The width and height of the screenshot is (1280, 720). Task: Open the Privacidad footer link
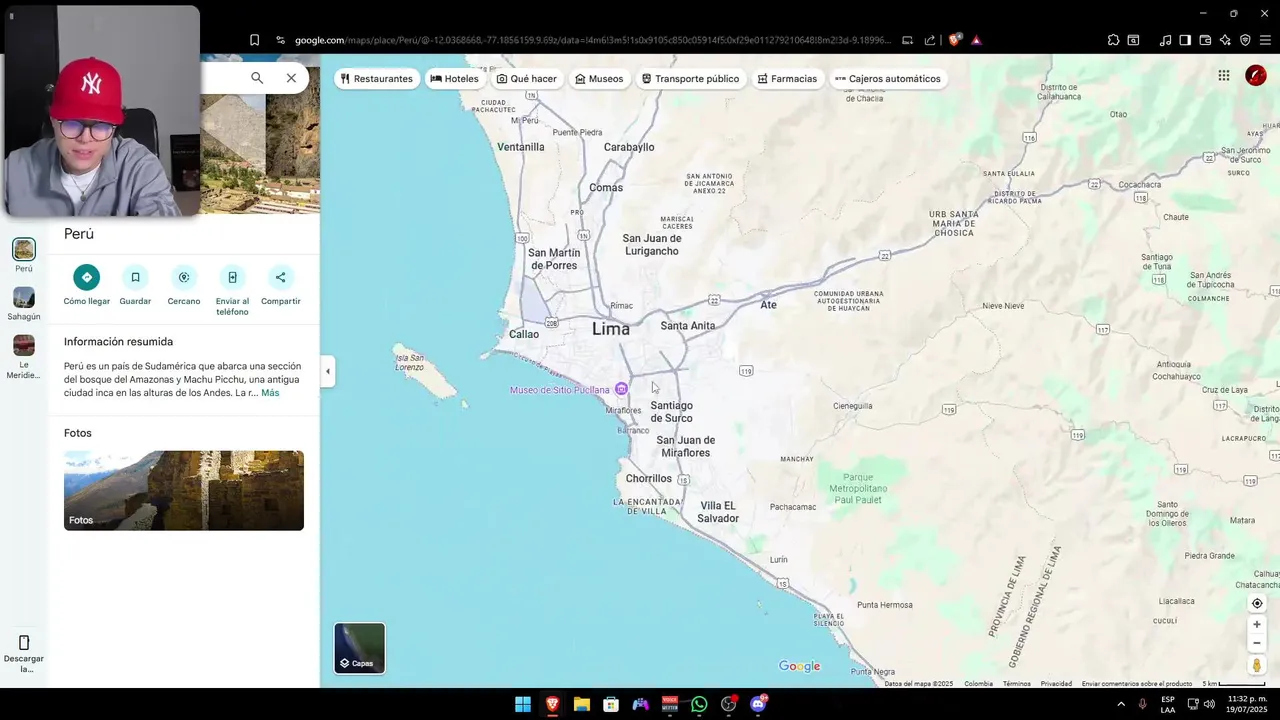tap(1056, 684)
